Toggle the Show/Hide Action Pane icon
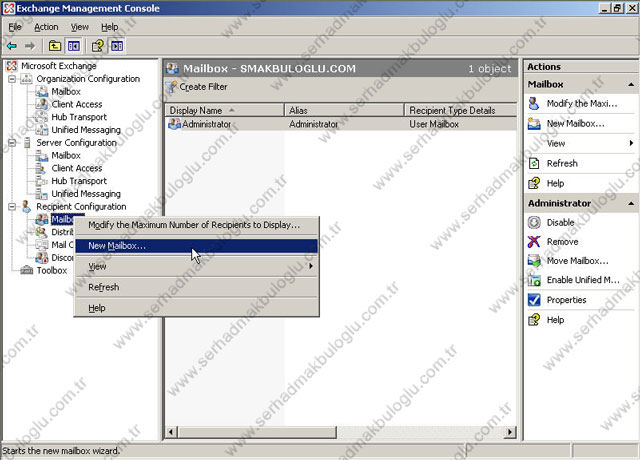 tap(117, 46)
